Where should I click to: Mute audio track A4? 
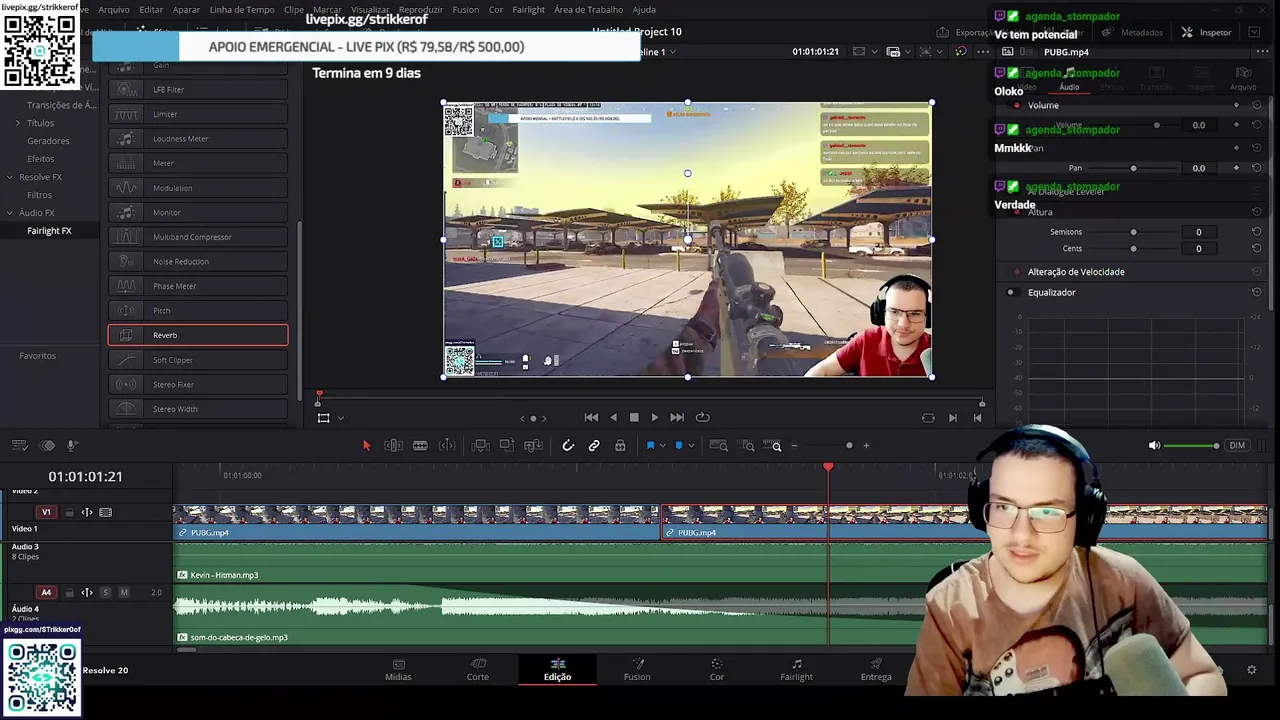[124, 593]
